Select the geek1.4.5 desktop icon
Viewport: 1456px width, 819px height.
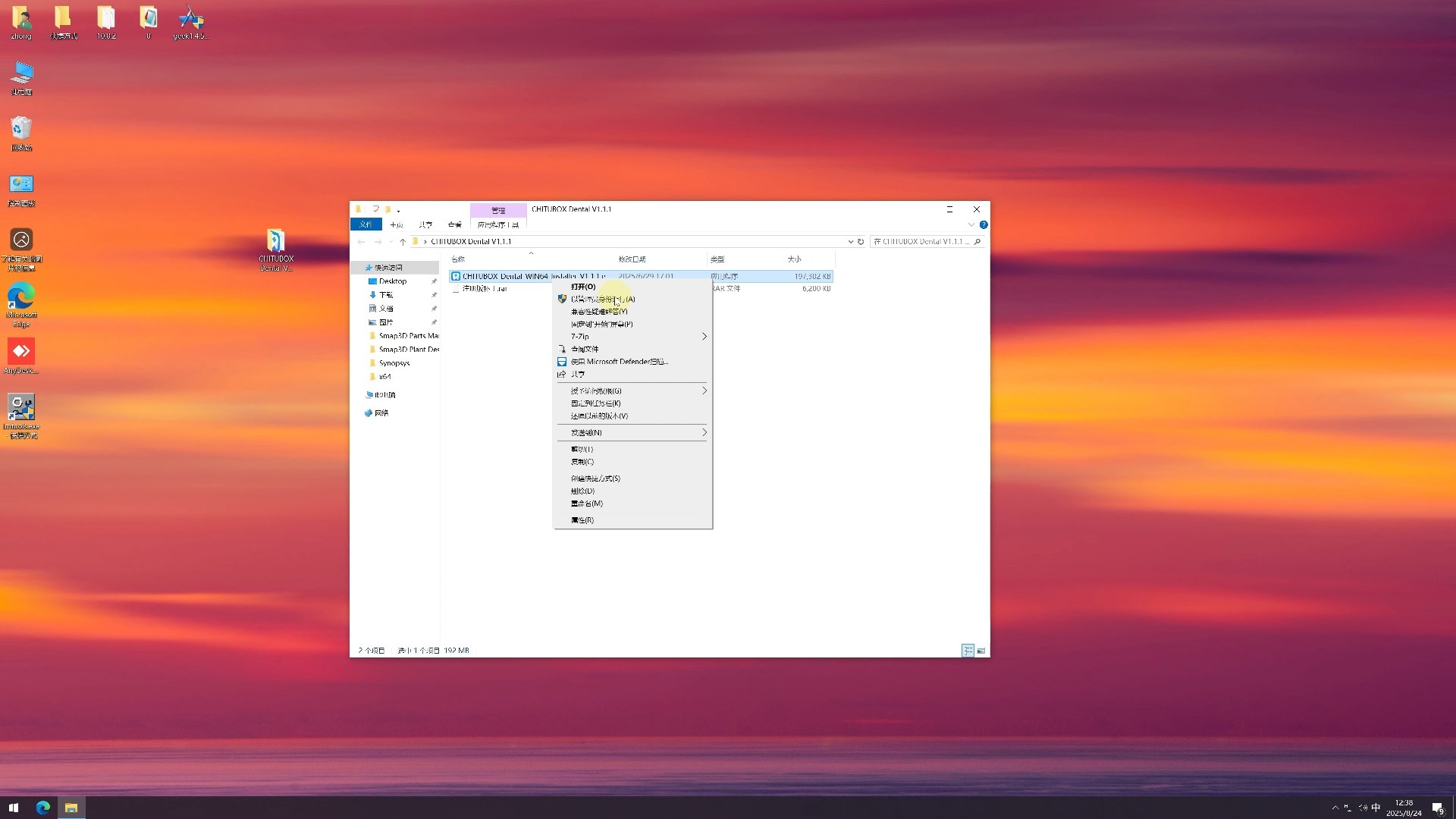point(190,22)
